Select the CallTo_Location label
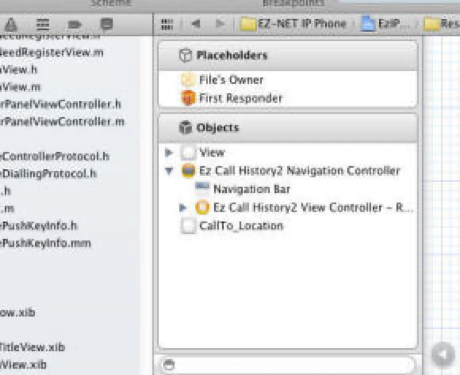This screenshot has width=460, height=375. pos(241,226)
